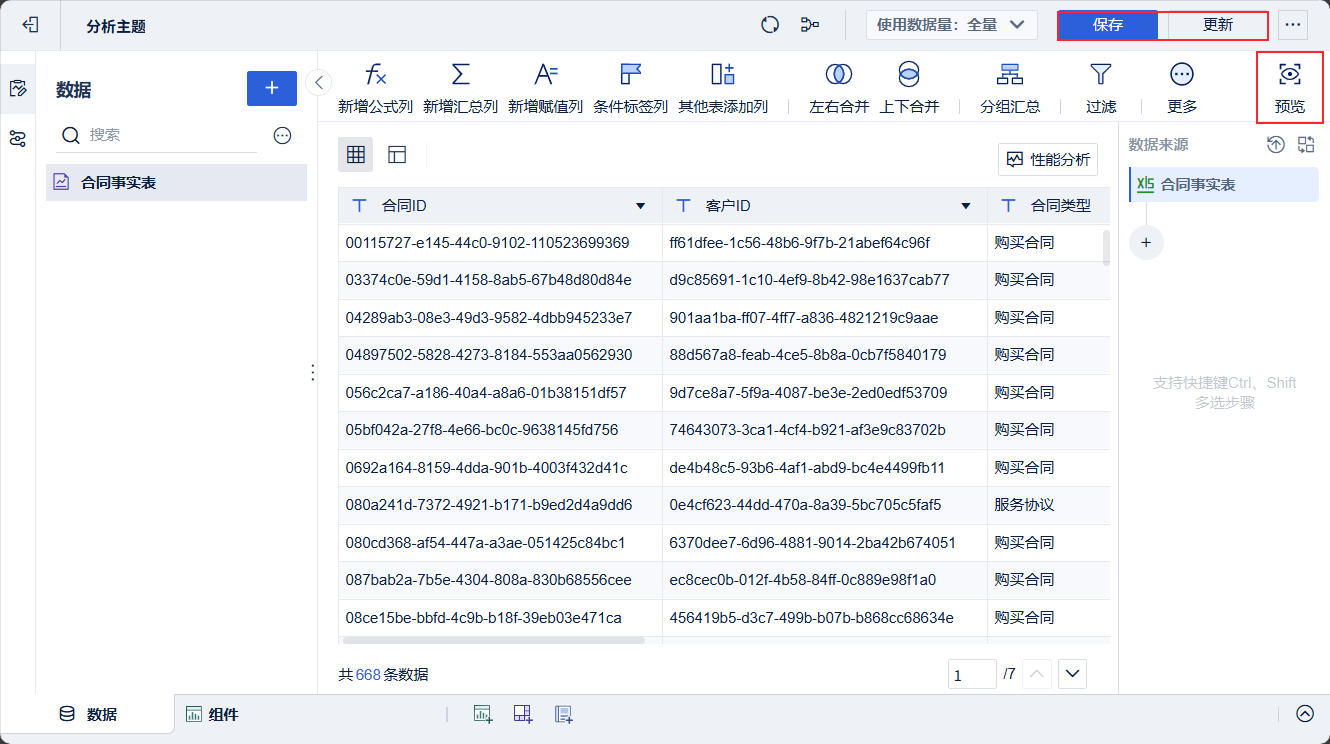Click cell 6370dee7-6d96-4881-9014-2ba42b674051

(x=825, y=543)
